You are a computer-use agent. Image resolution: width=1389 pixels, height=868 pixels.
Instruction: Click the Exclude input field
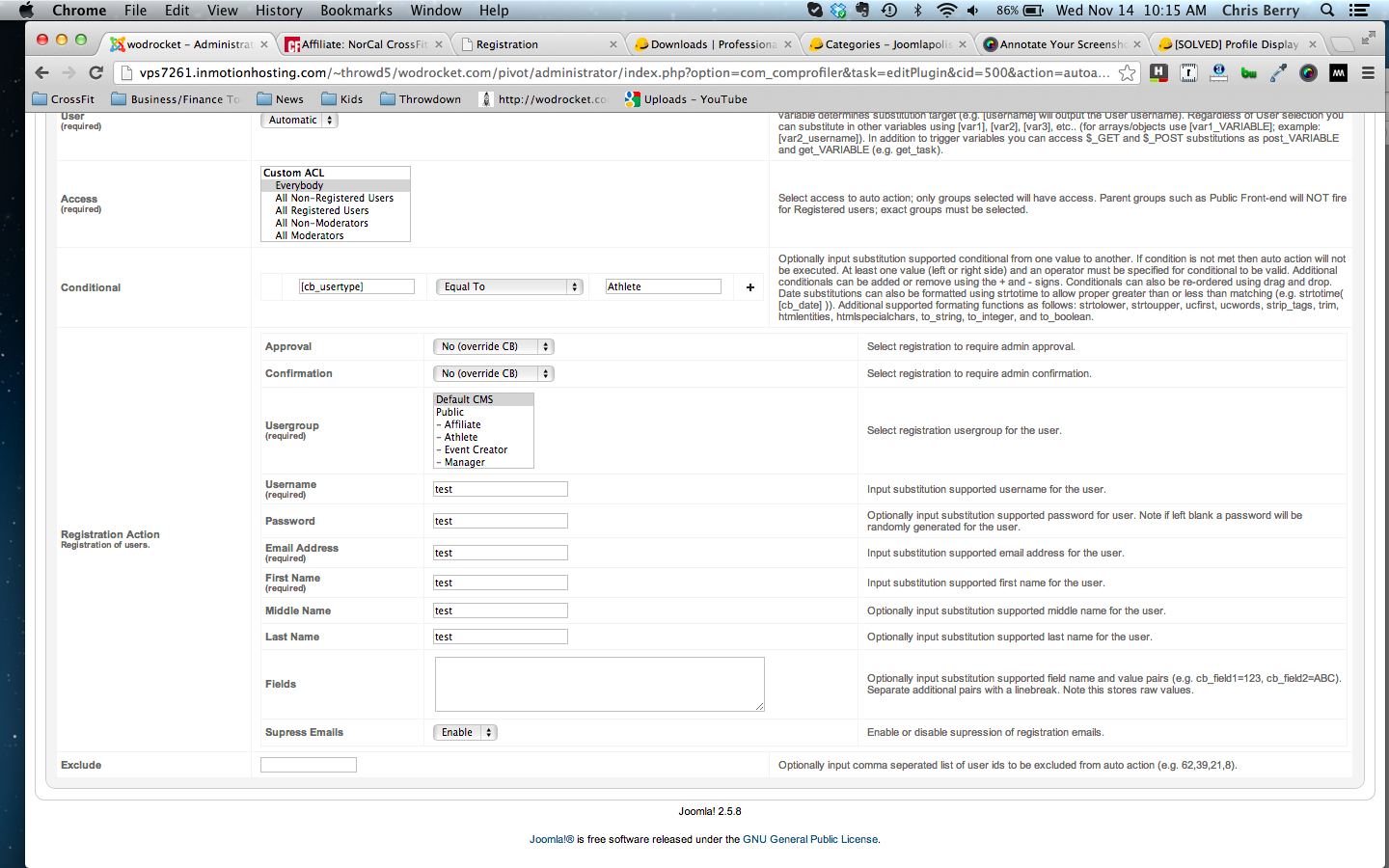pos(309,765)
